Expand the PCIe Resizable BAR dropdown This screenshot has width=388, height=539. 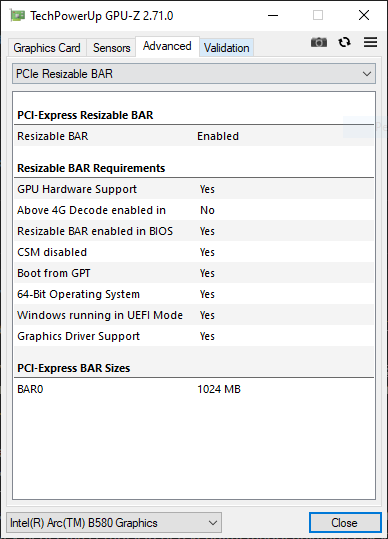pyautogui.click(x=194, y=74)
